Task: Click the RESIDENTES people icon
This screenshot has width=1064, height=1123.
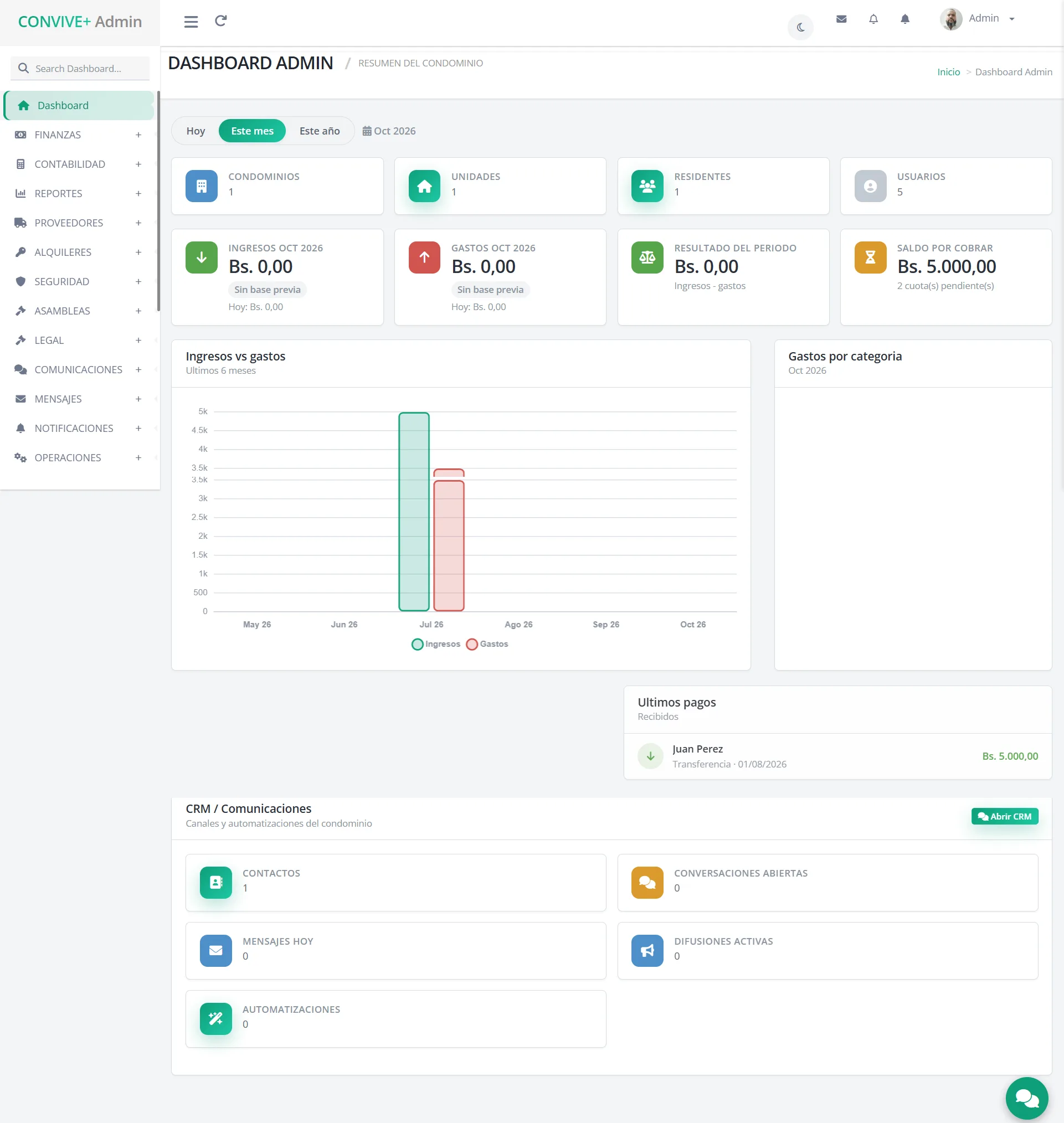Action: coord(647,186)
